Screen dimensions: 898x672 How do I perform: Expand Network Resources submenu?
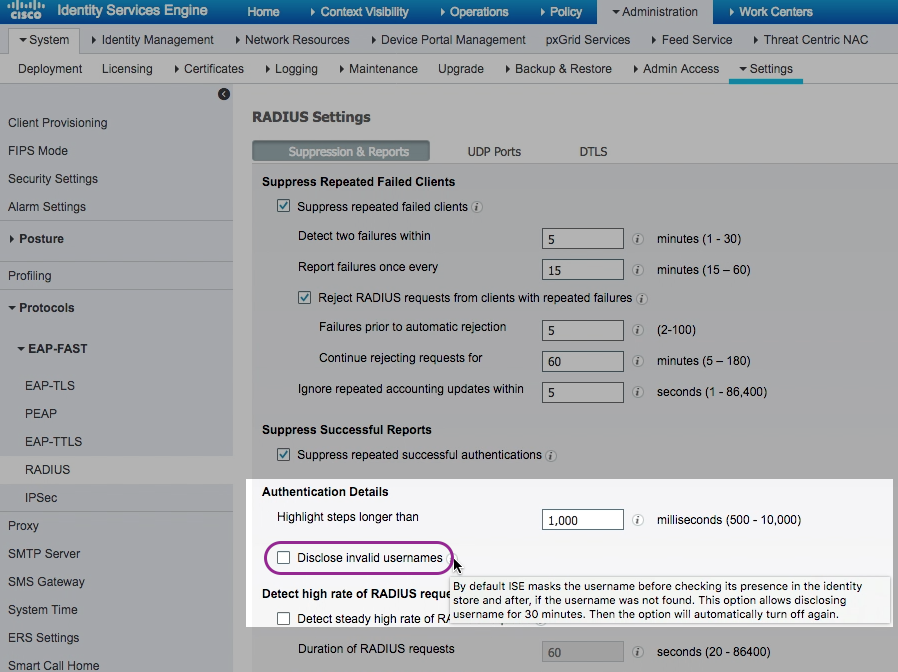point(292,40)
